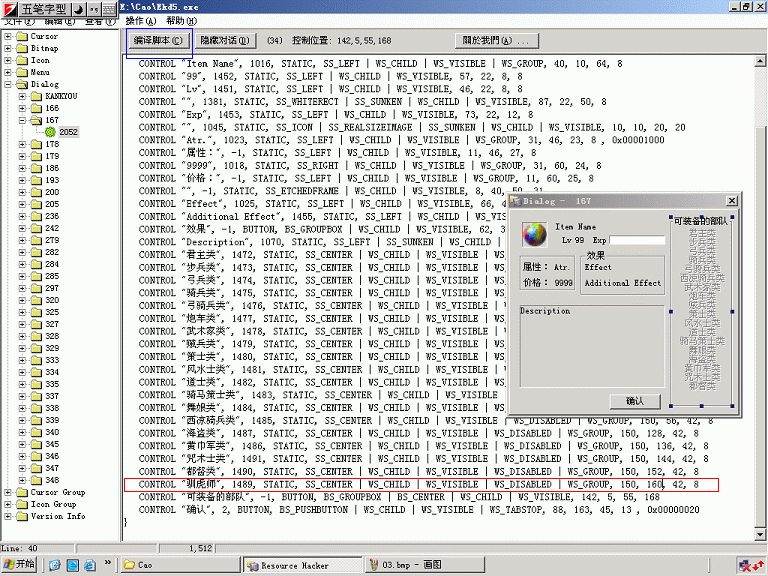Click the keyboard icon in the IME bar

pos(105,8)
